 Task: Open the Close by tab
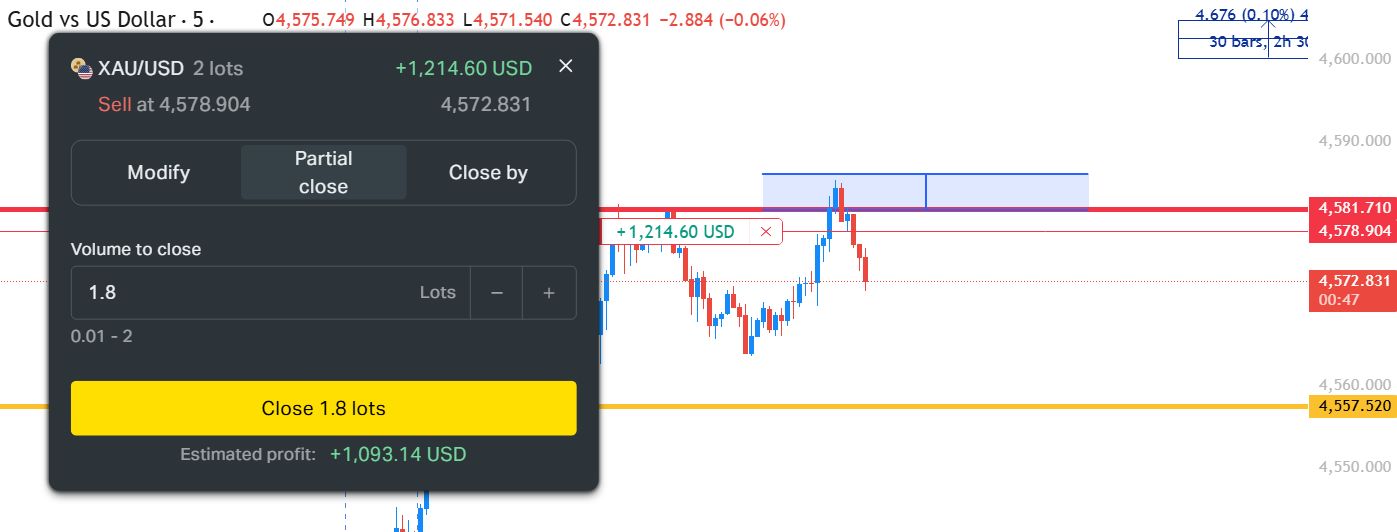point(488,173)
